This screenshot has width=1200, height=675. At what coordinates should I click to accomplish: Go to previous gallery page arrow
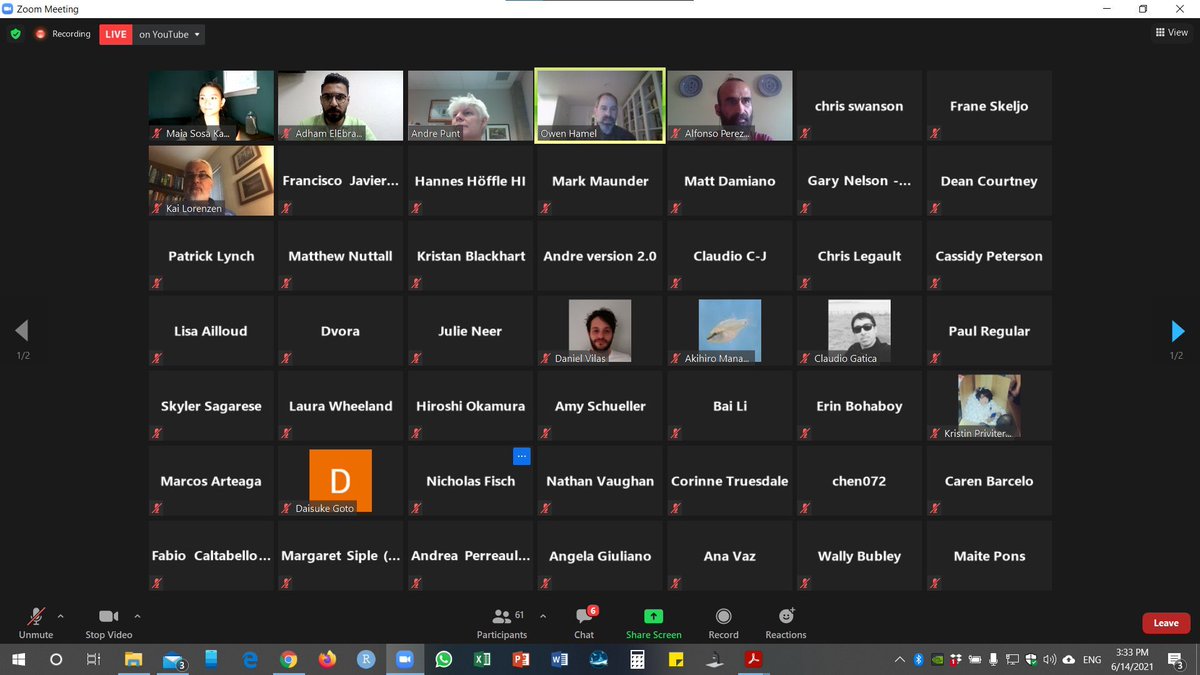[x=22, y=331]
